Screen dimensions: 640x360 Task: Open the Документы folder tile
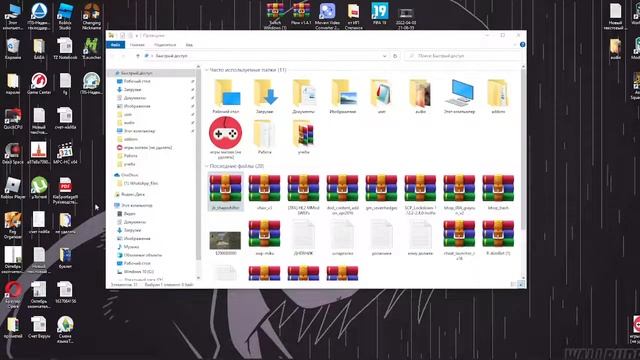pos(303,96)
